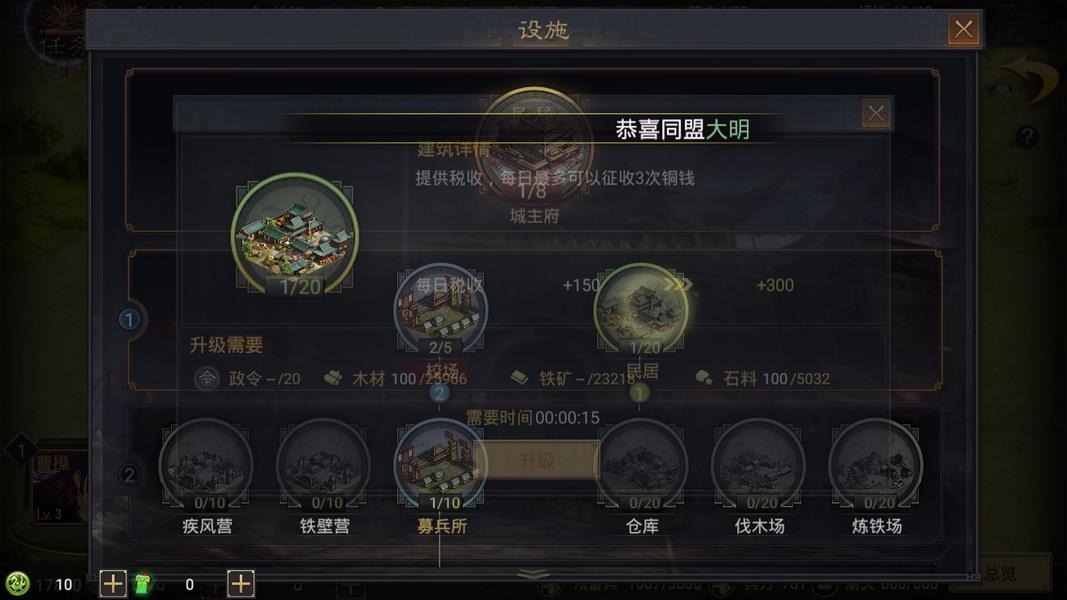Open the 校场 training ground building

click(x=441, y=310)
